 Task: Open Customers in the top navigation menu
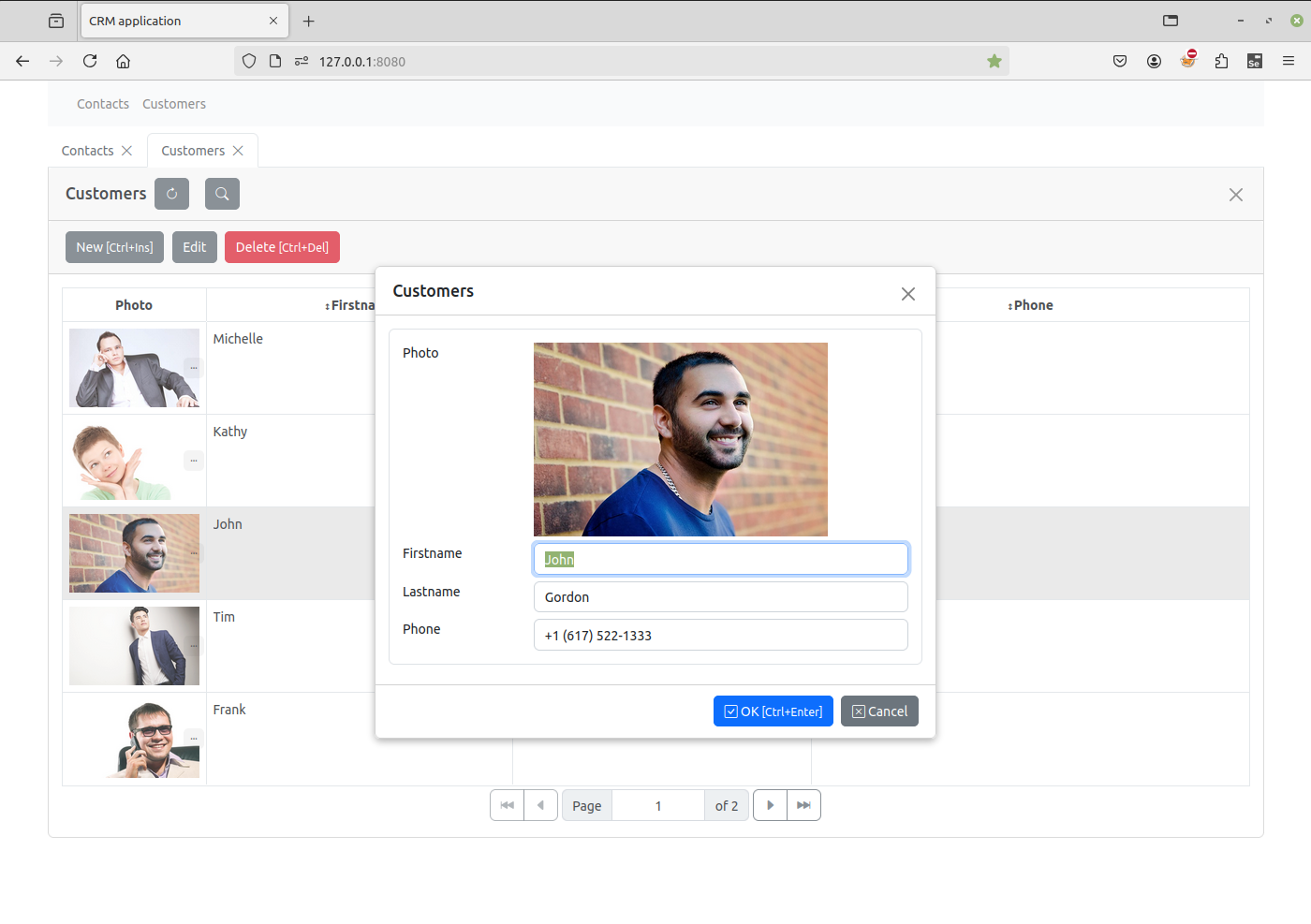pyautogui.click(x=174, y=104)
